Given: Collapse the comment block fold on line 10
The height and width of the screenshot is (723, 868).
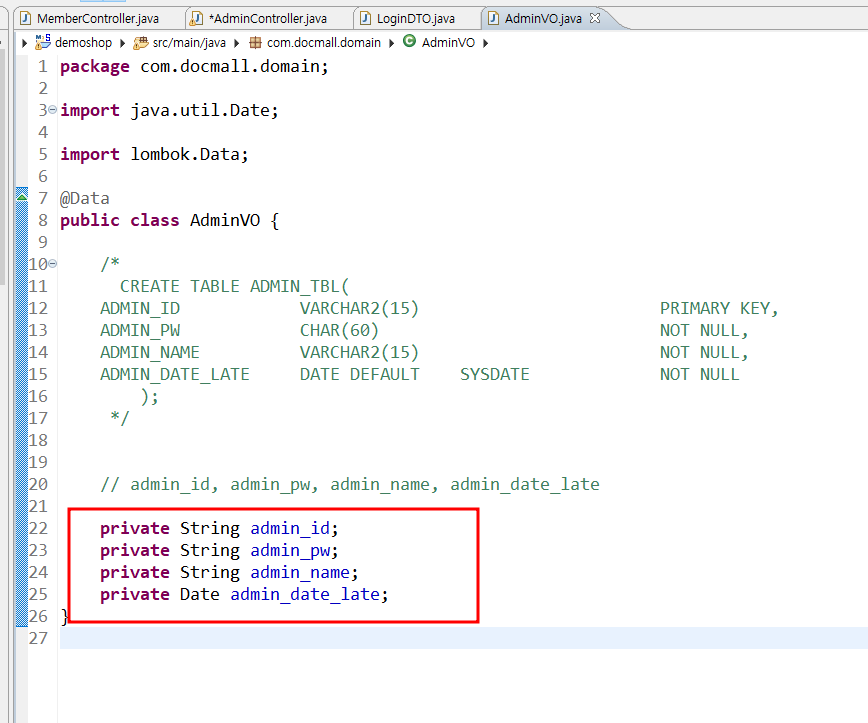Looking at the screenshot, I should (x=52, y=264).
